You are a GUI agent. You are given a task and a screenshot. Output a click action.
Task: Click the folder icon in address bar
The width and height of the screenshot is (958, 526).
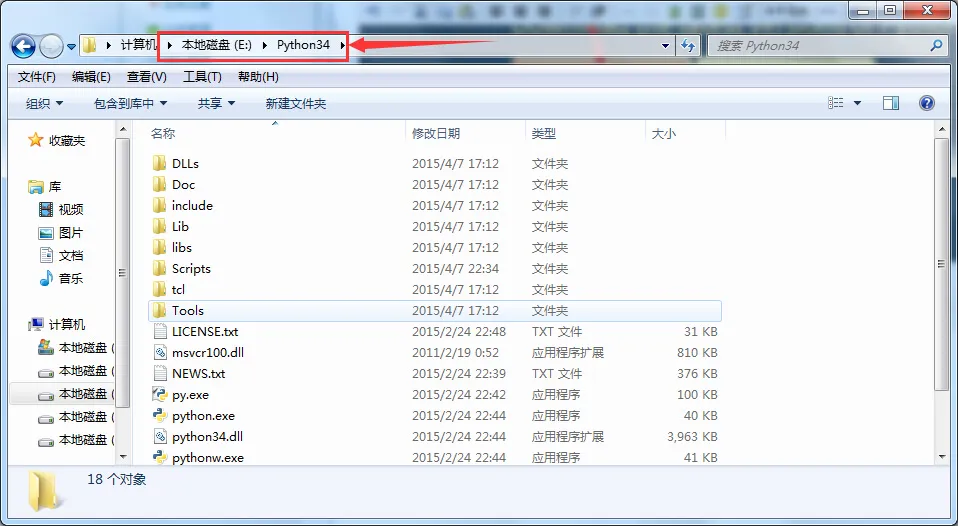[x=90, y=45]
